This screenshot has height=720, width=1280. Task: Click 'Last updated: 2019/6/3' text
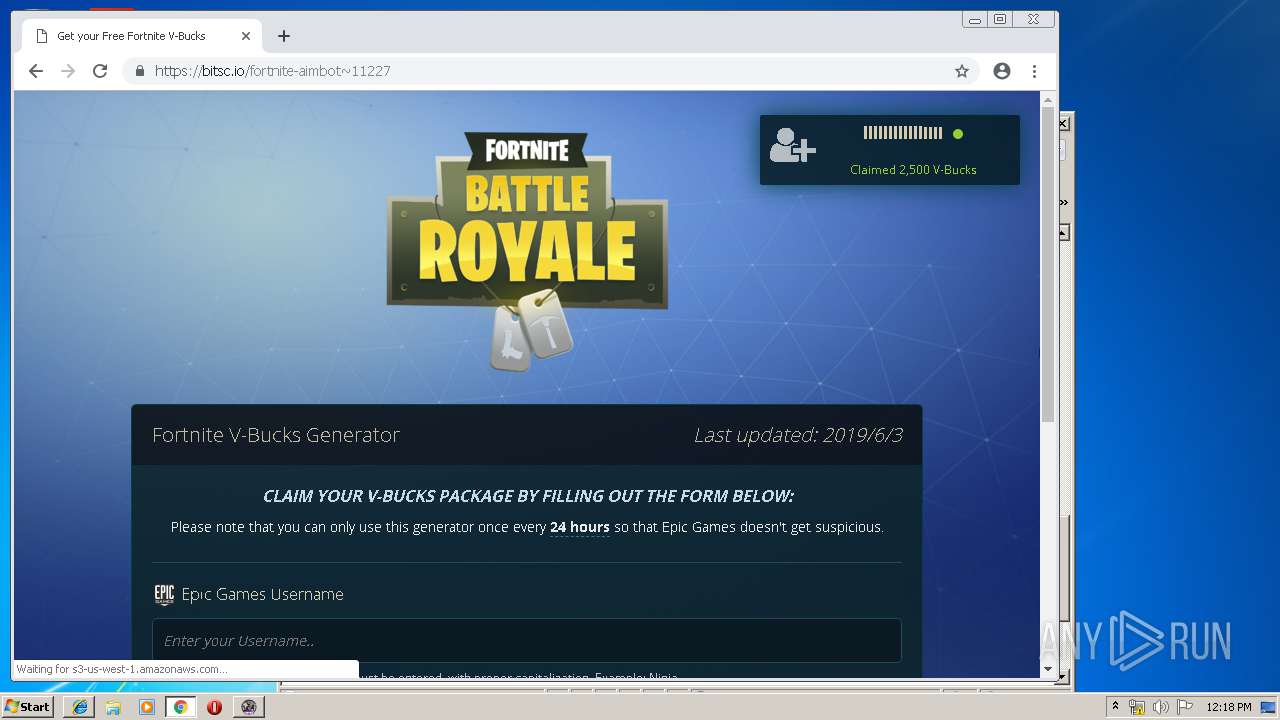798,435
